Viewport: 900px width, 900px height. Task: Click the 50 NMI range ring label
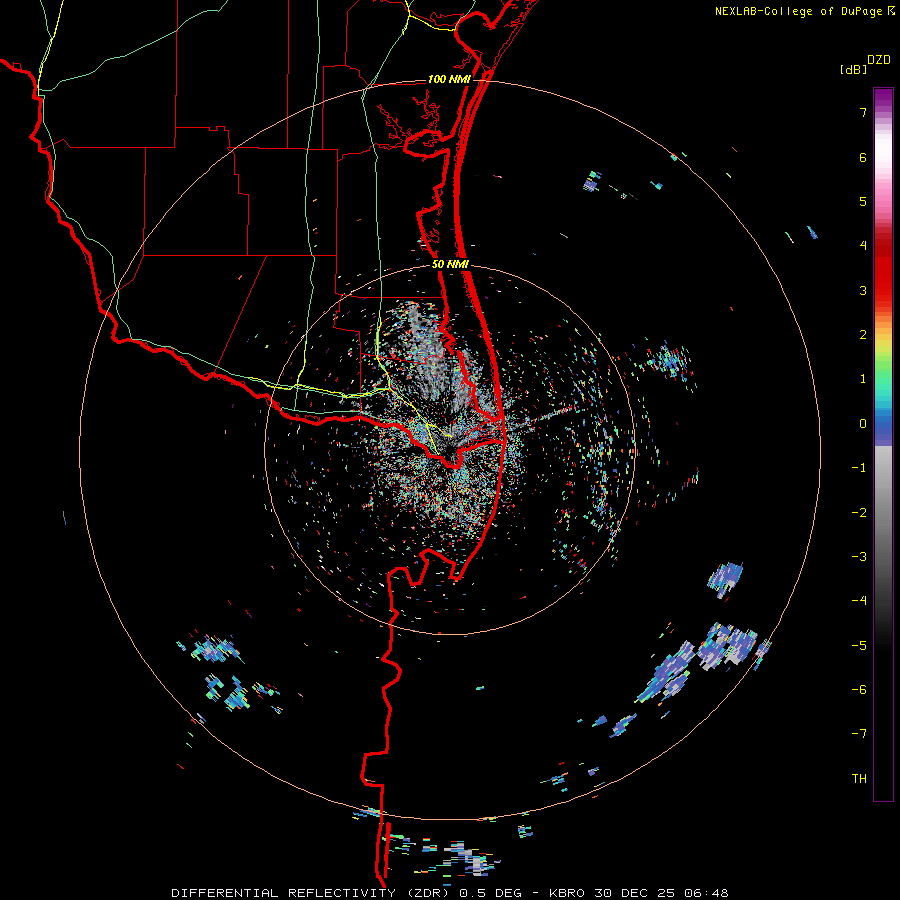coord(450,265)
